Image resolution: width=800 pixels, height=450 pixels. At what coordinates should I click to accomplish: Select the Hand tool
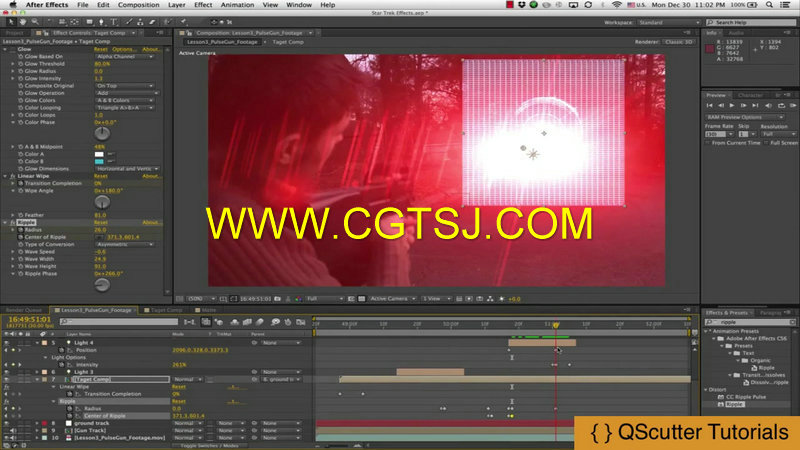22,22
